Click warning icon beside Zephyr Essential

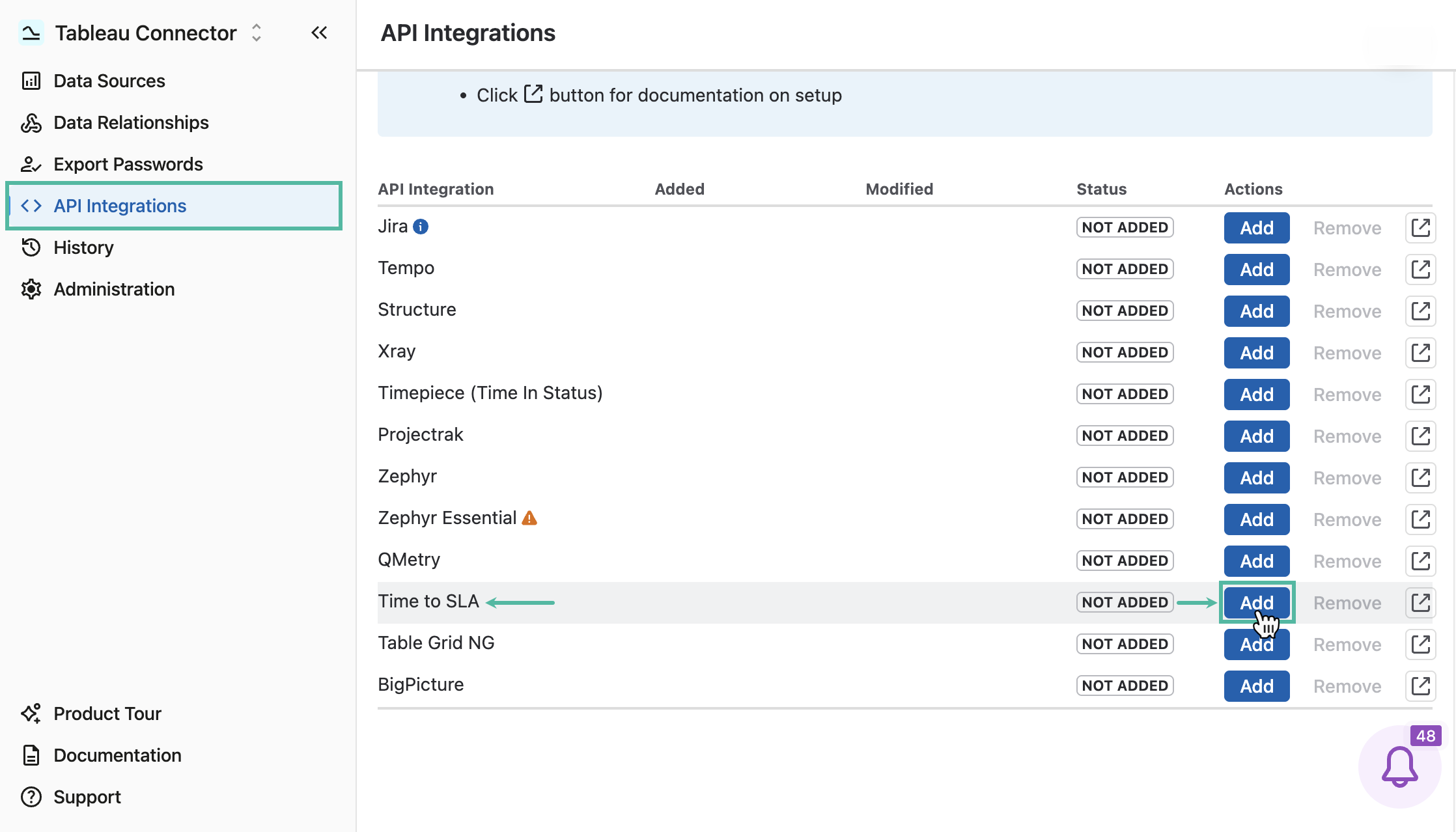tap(529, 518)
